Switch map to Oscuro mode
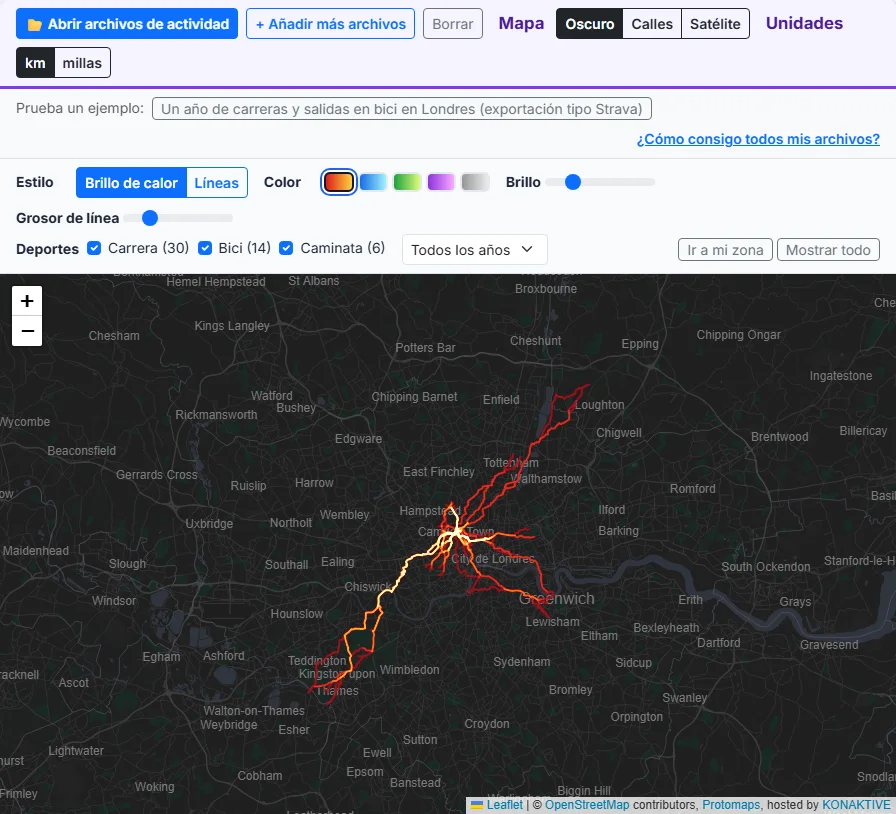Screen dimensions: 896x814 [x=590, y=23]
